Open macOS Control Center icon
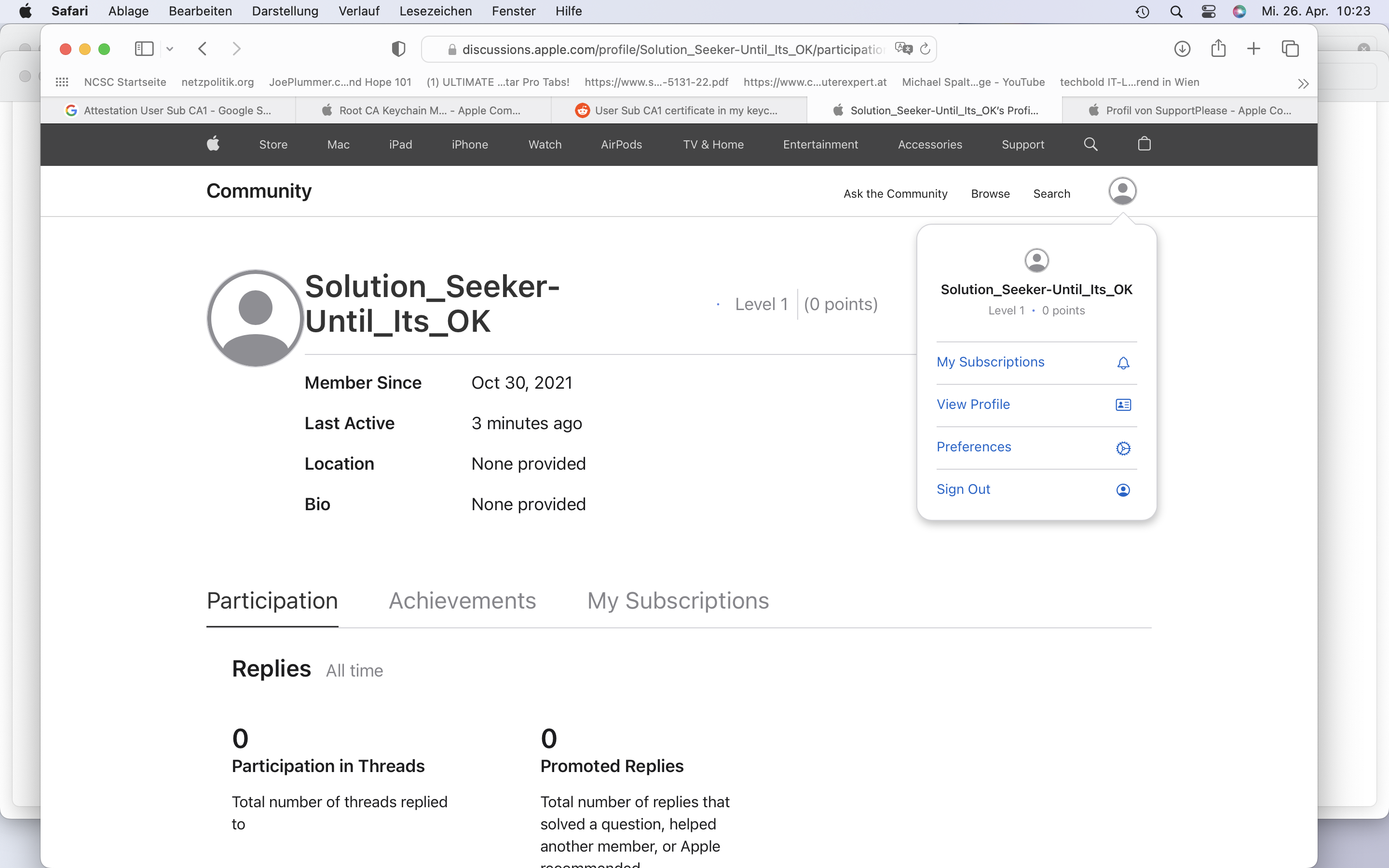Screen dimensions: 1389x868 (1208, 12)
